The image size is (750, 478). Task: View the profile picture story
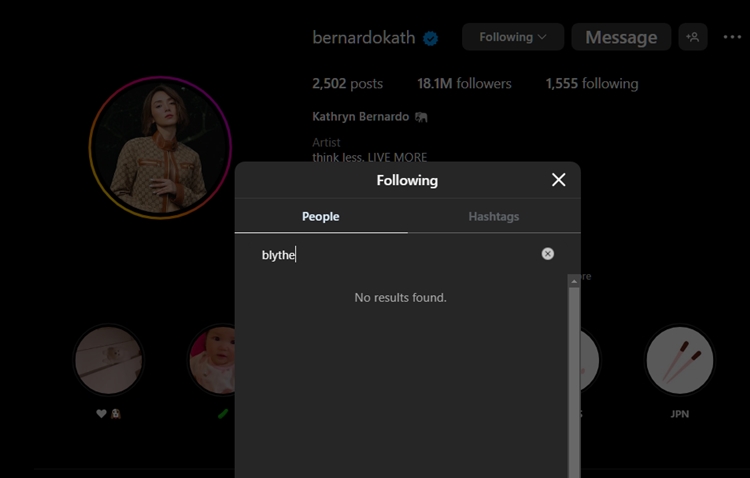pos(160,147)
